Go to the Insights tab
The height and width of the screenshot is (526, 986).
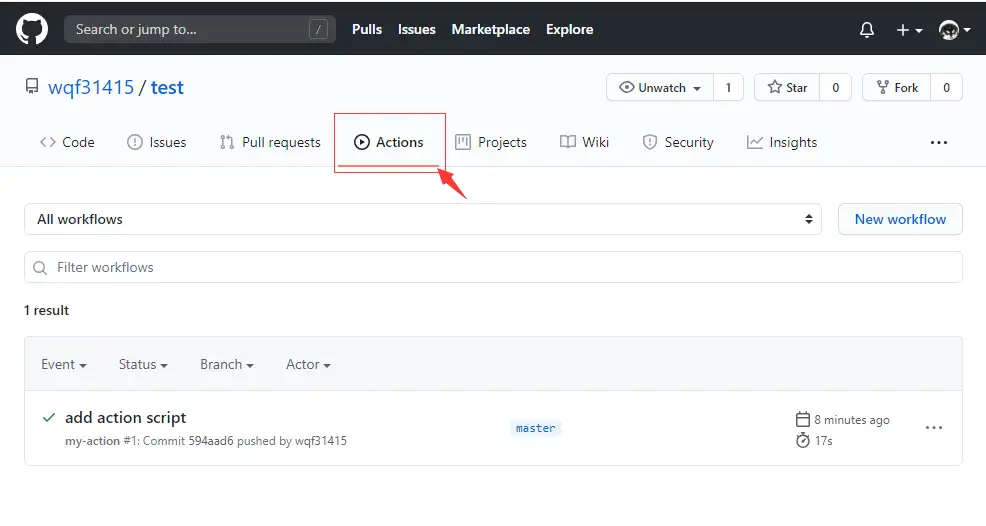pos(782,142)
